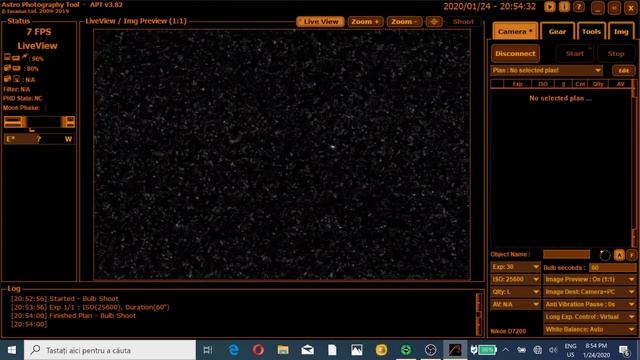Launch Microsoft Edge from taskbar
Viewport: 640px width, 360px height.
233,350
